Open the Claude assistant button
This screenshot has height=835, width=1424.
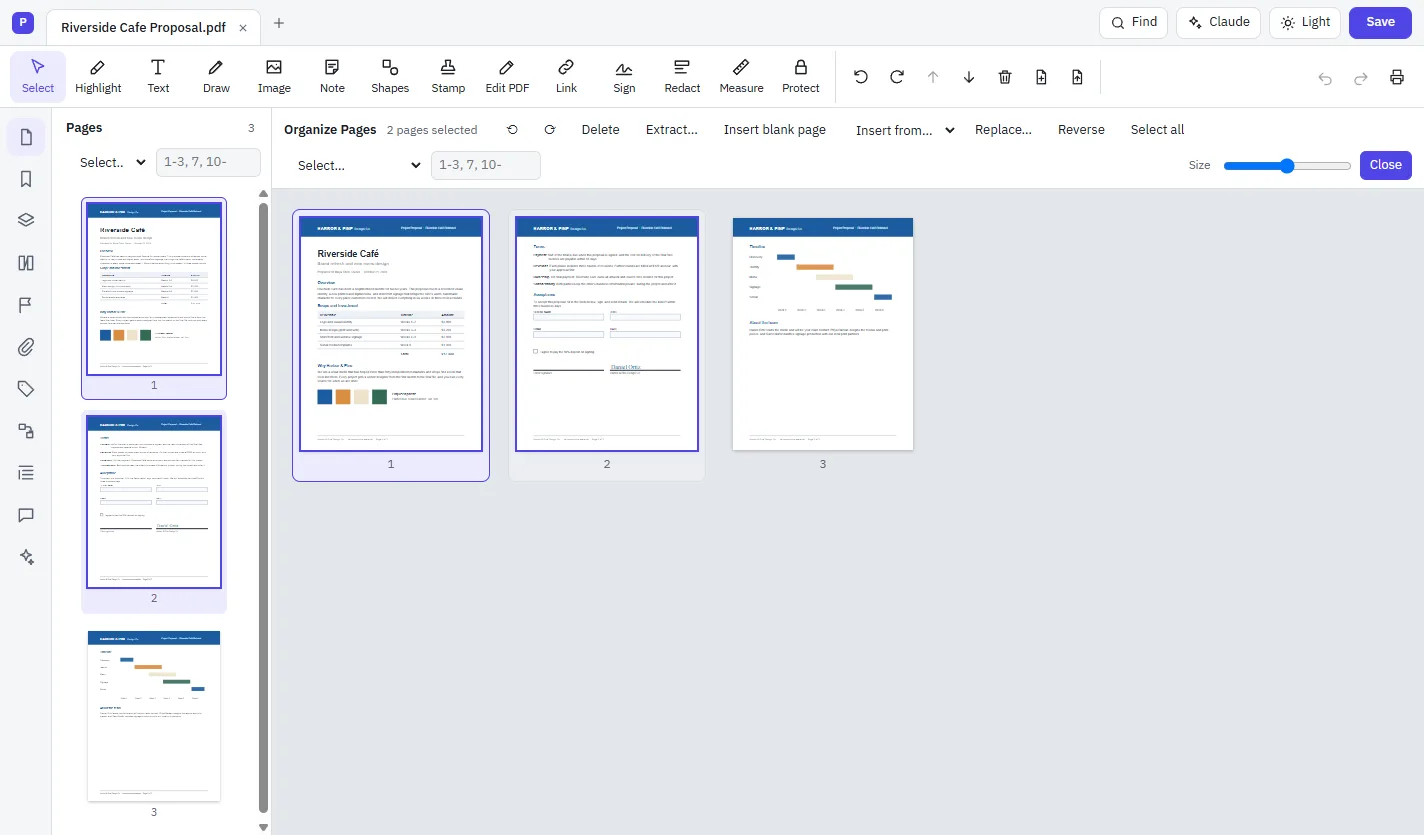pos(1218,22)
